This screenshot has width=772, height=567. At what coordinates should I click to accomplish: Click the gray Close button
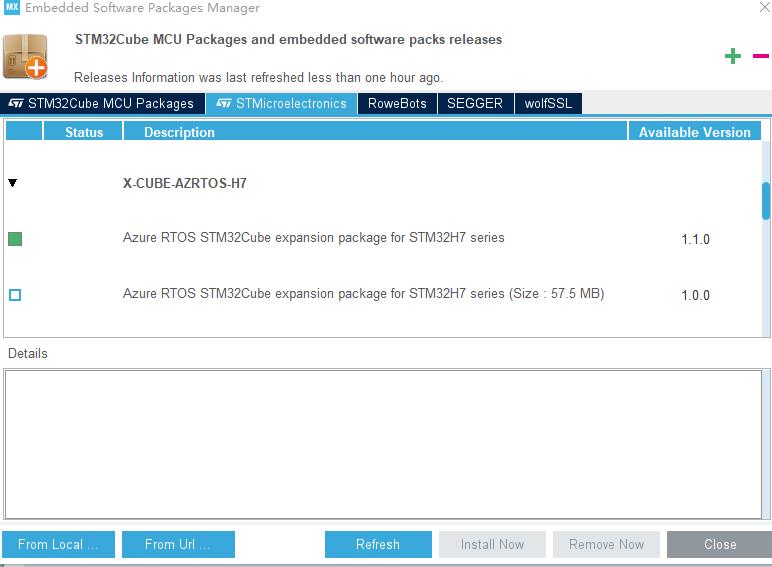720,544
